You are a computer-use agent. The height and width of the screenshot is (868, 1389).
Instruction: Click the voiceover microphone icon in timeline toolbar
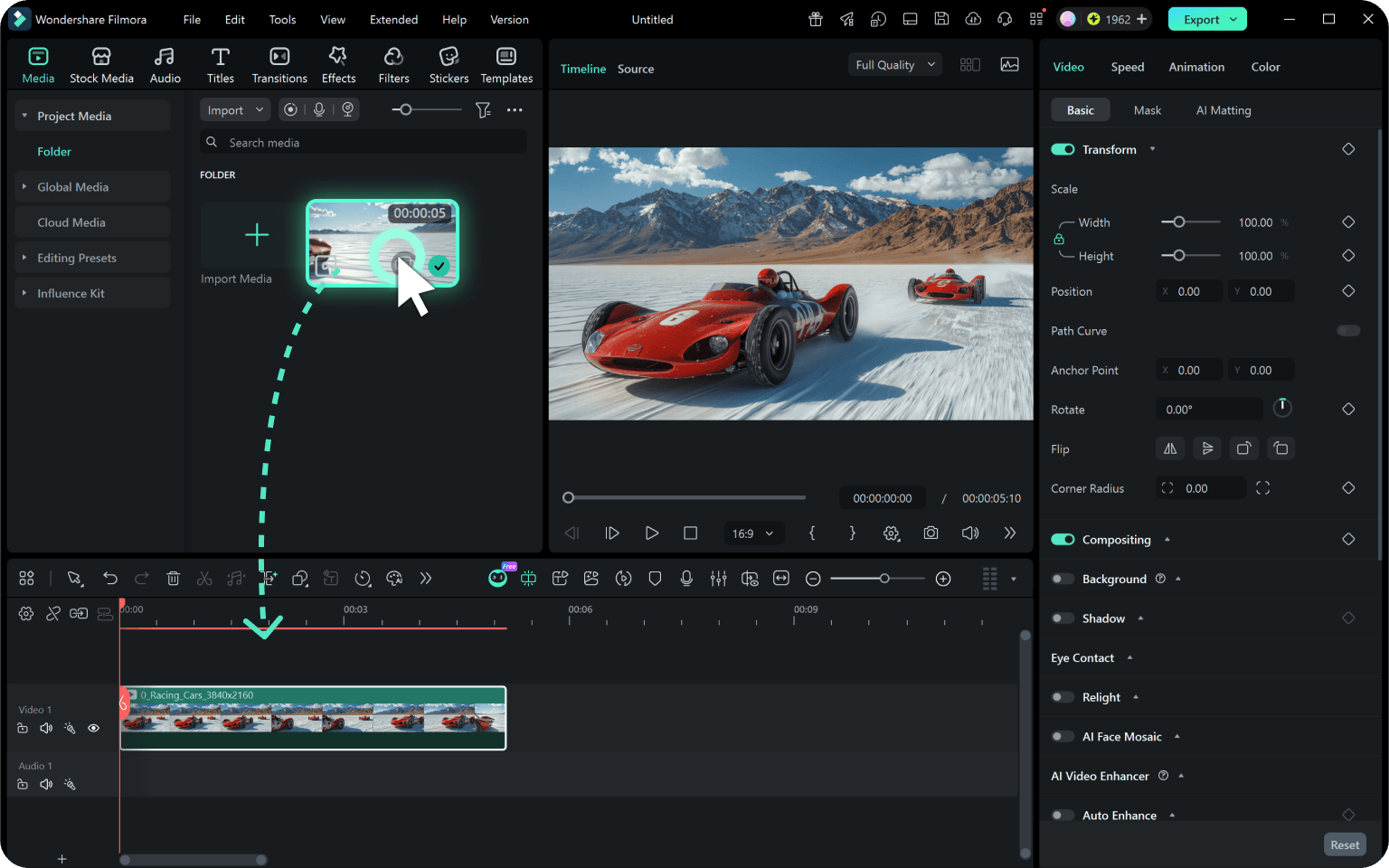686,579
